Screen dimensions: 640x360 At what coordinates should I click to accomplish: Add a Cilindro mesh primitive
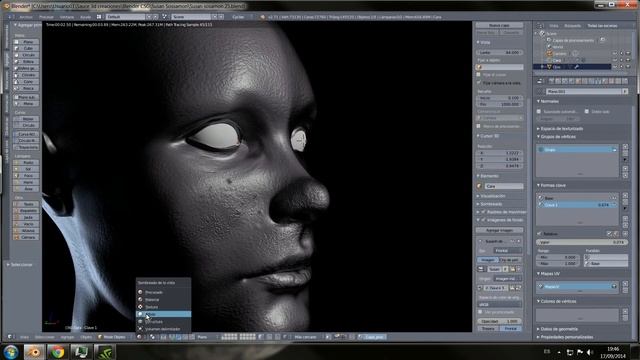click(27, 75)
